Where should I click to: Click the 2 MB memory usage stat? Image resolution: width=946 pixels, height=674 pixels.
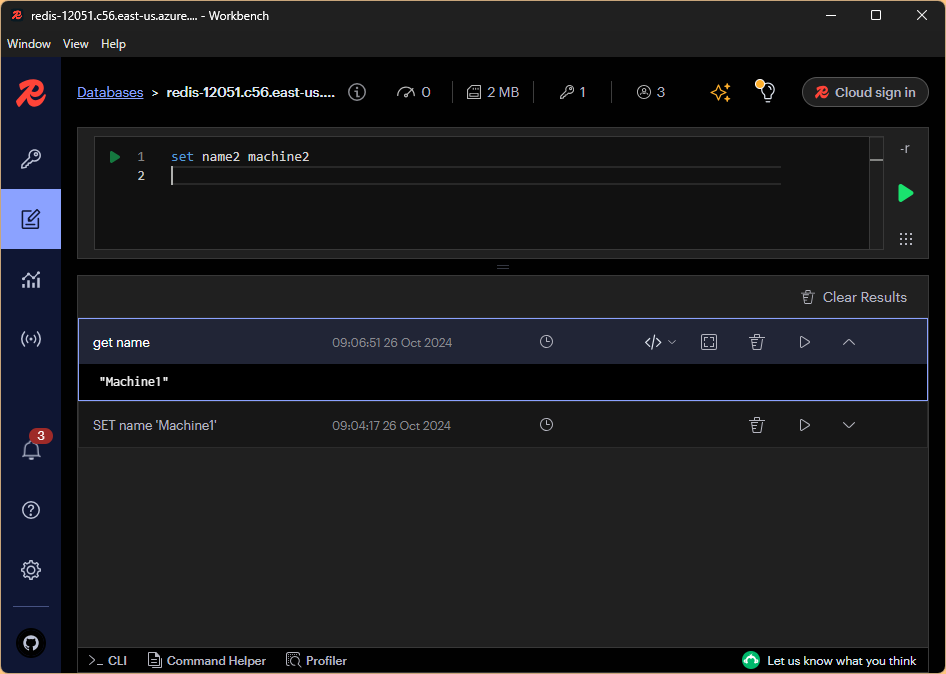pos(493,92)
